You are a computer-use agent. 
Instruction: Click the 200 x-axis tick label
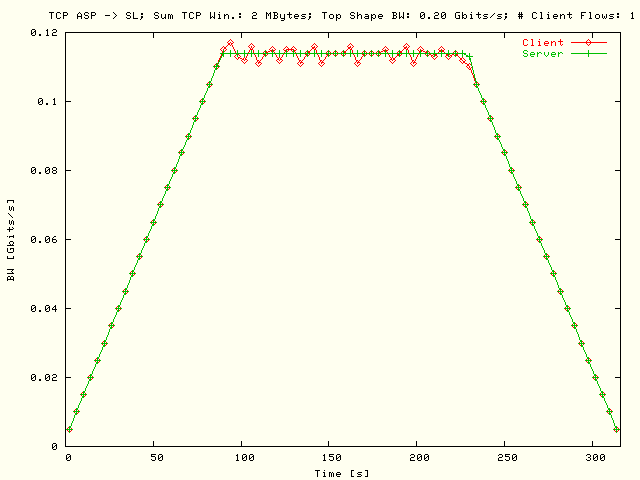tap(420, 458)
